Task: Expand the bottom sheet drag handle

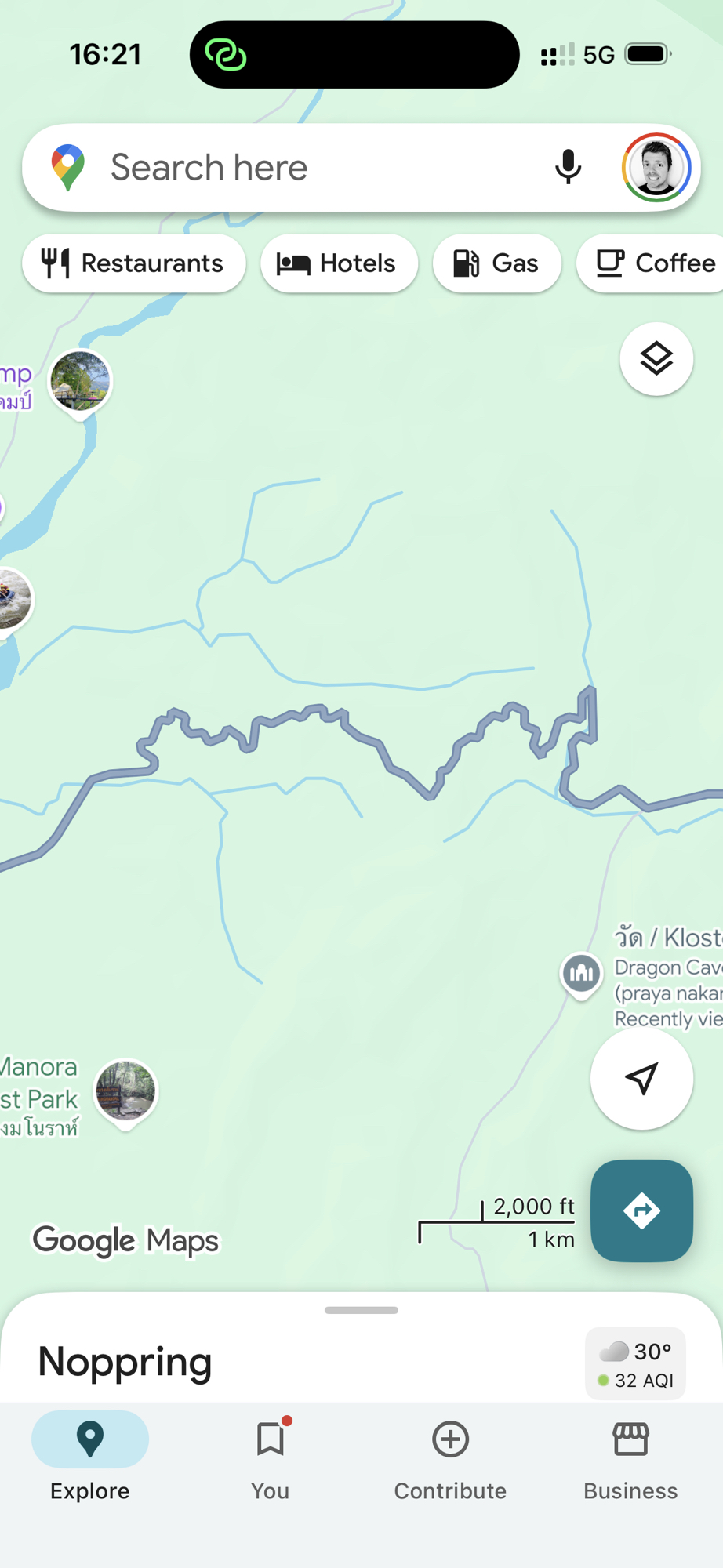Action: point(361,1310)
